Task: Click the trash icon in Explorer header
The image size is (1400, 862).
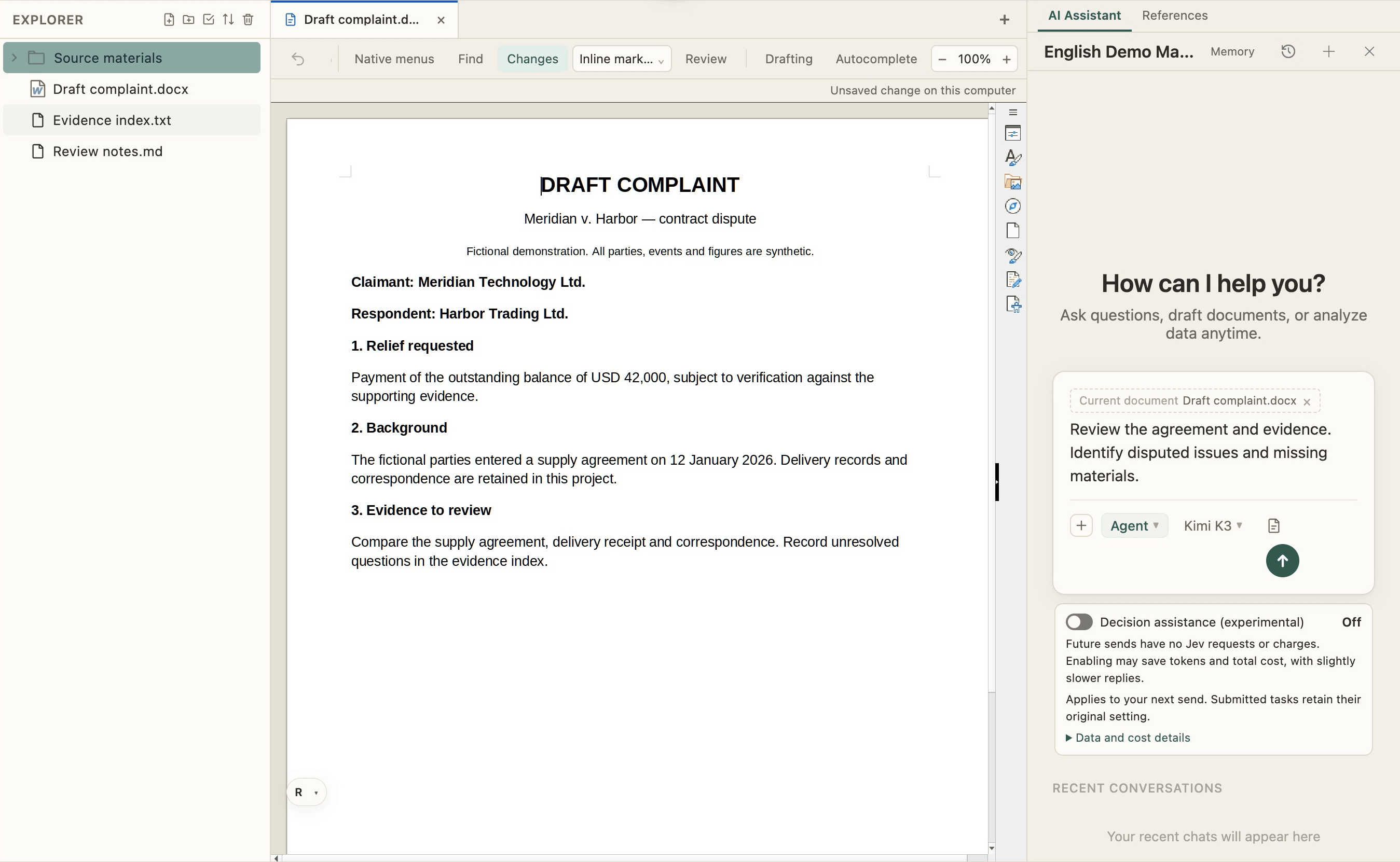Action: click(x=248, y=19)
